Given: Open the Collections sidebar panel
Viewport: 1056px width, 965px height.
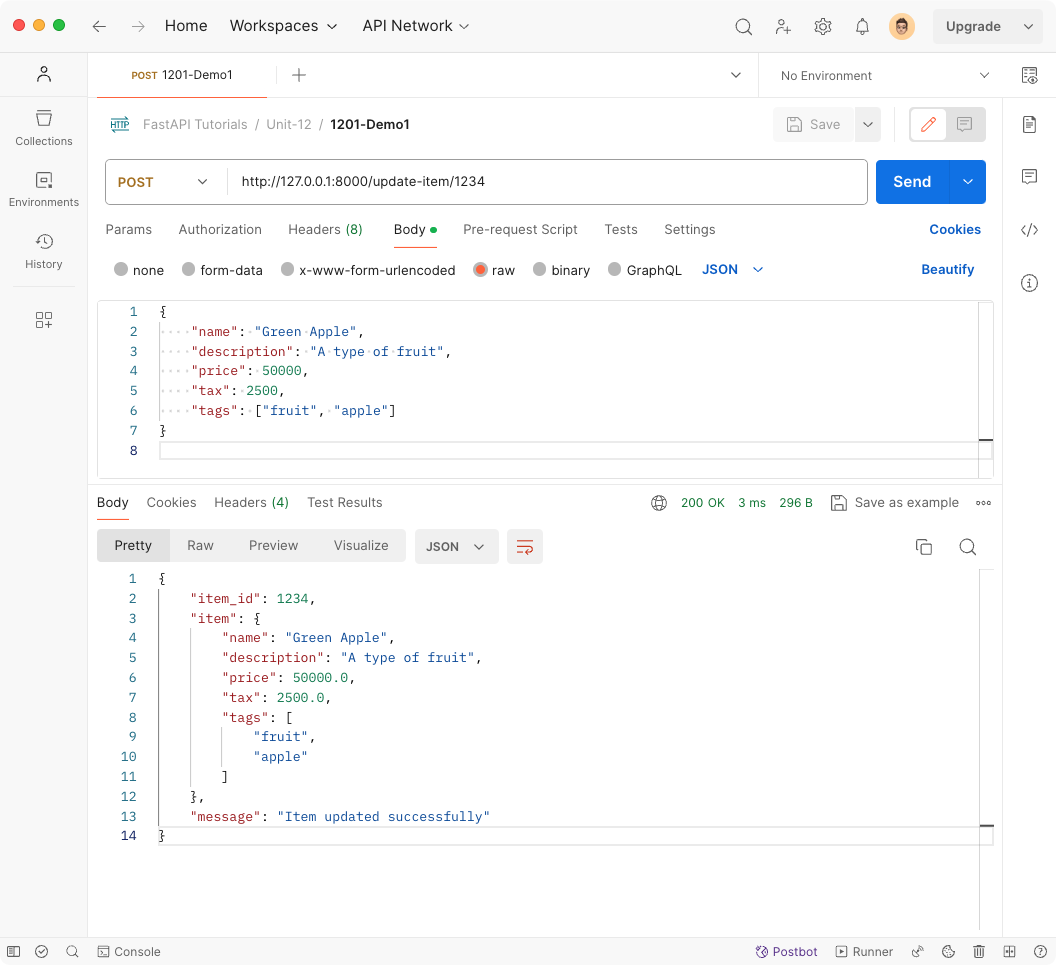Looking at the screenshot, I should coord(43,127).
